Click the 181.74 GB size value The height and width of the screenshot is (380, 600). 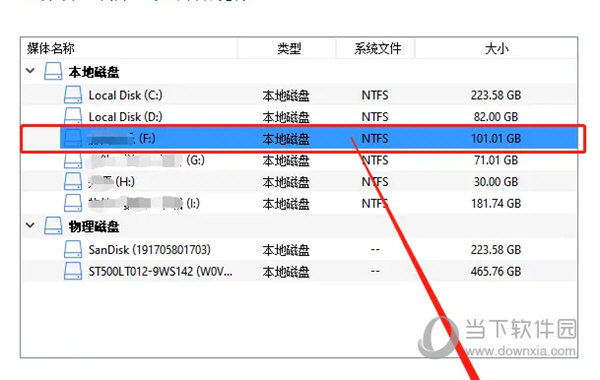[496, 203]
